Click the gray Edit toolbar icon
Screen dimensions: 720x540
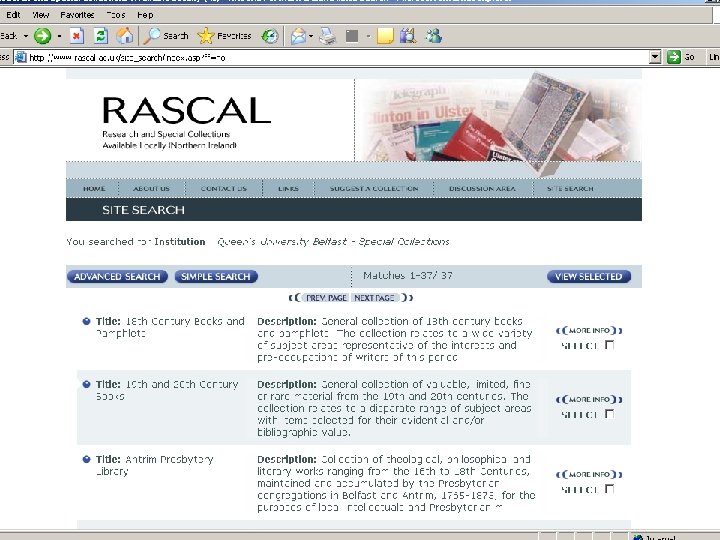click(352, 36)
